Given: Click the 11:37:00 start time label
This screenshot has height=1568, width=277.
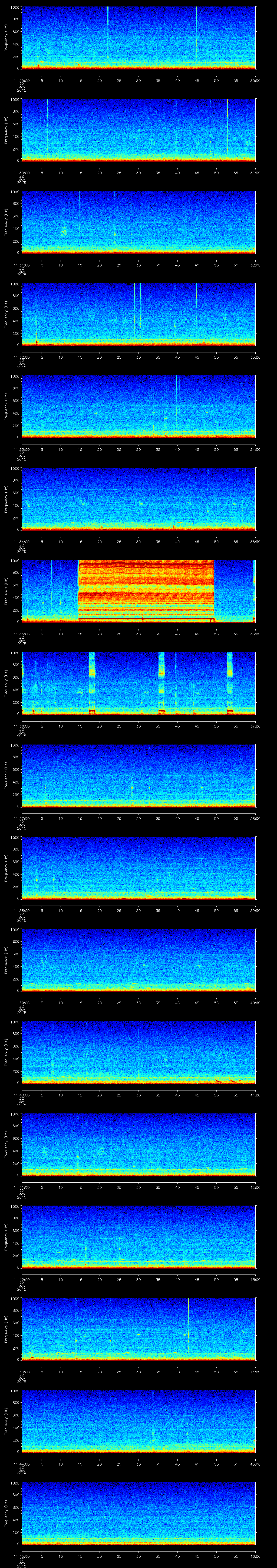Looking at the screenshot, I should click(x=21, y=818).
